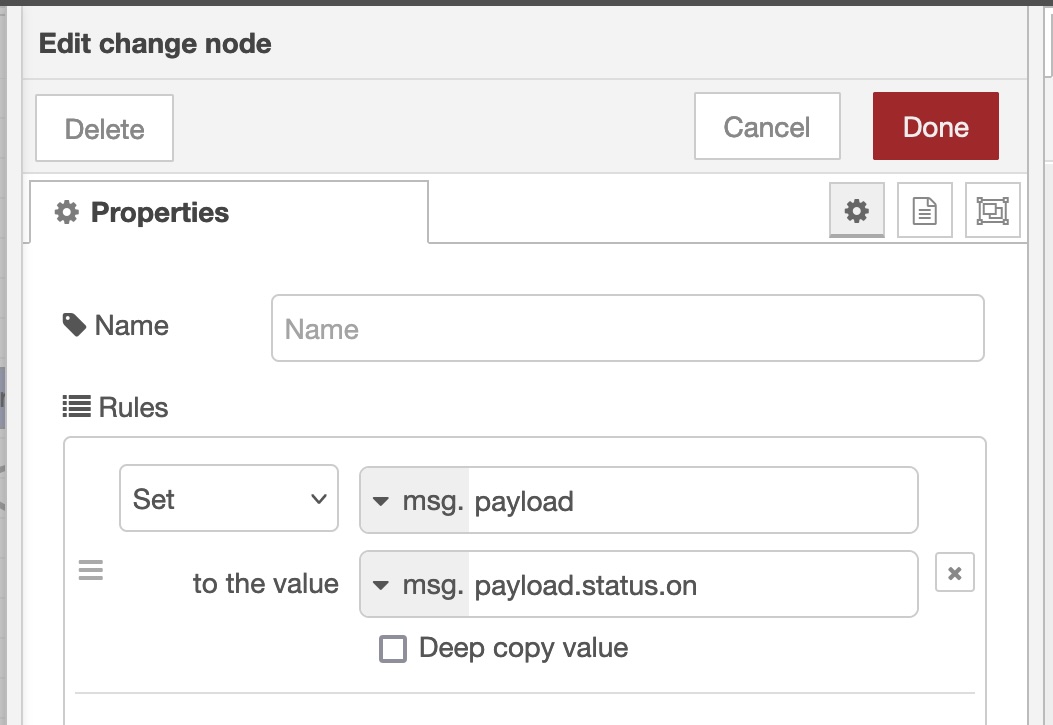Enable the Deep copy value checkbox
Image resolution: width=1053 pixels, height=725 pixels.
[392, 648]
